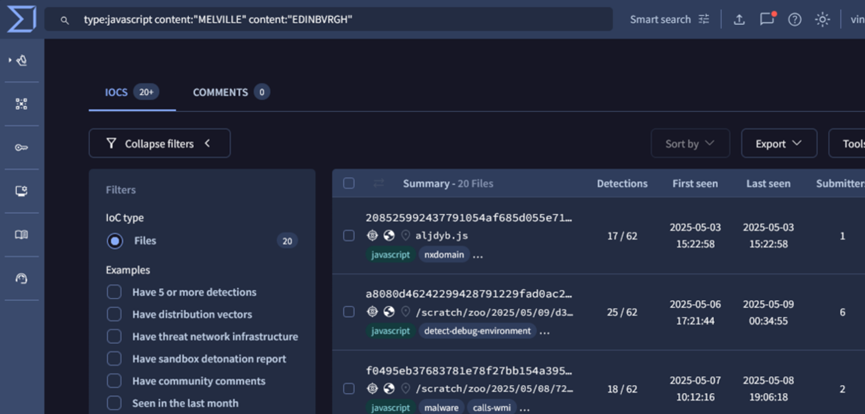The image size is (865, 414).
Task: Check 'Have 5 or more detections' filter
Action: click(115, 292)
